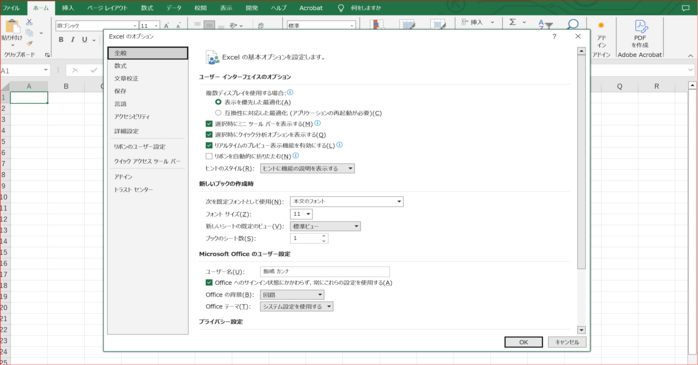The height and width of the screenshot is (365, 698).
Task: Open the default view for new sheets (V) dropdown
Action: click(x=325, y=226)
